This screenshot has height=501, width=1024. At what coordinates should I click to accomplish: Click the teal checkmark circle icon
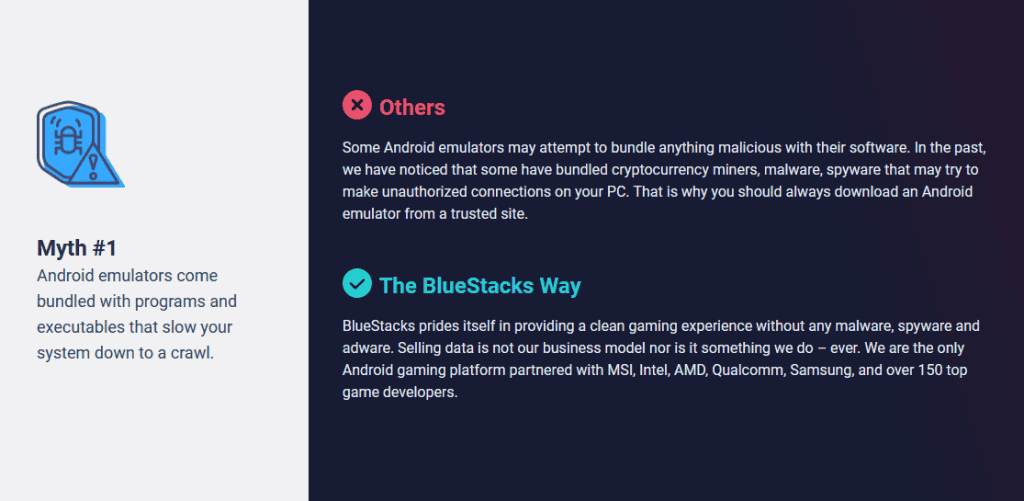click(x=357, y=283)
